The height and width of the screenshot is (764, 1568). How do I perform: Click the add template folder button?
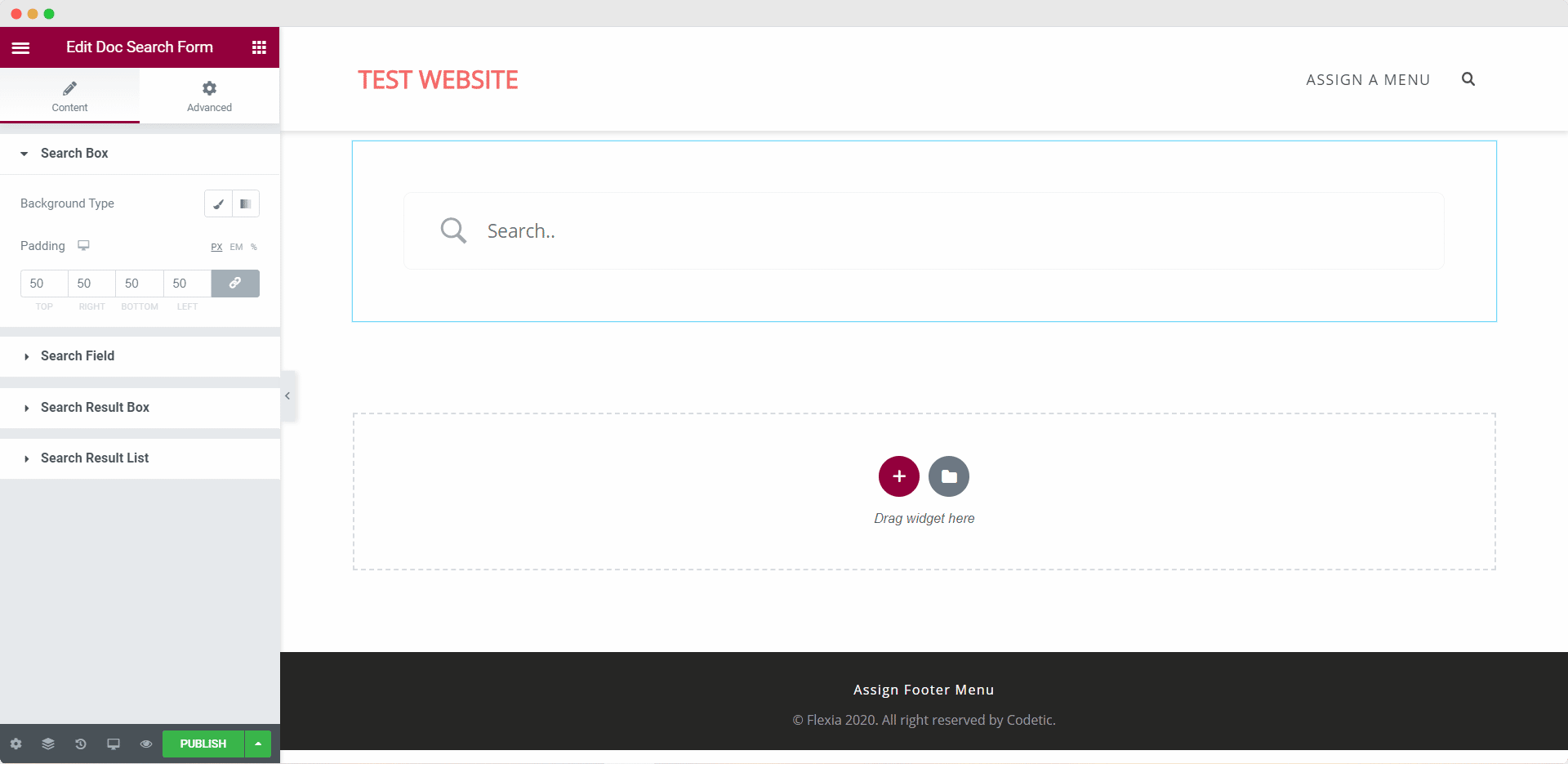click(948, 476)
